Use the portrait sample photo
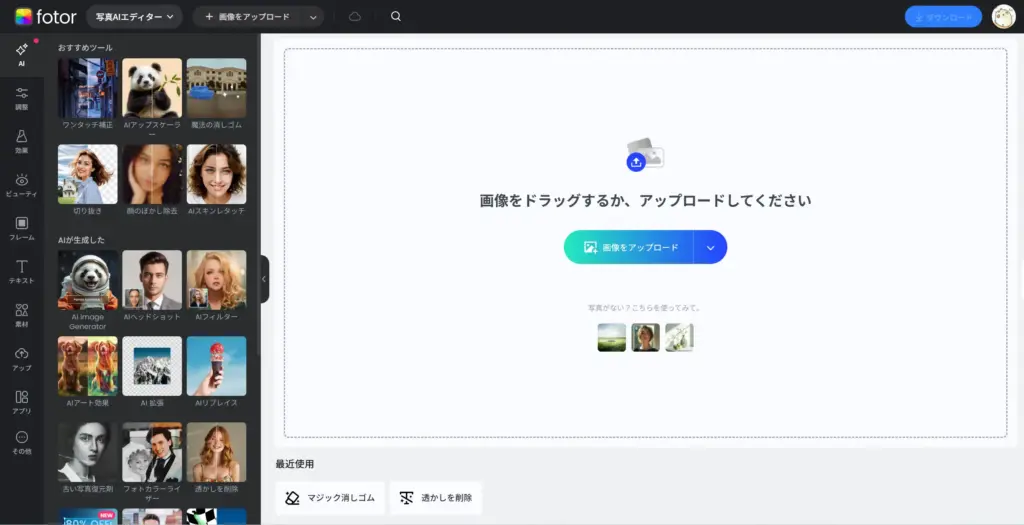Viewport: 1024px width, 525px height. [645, 338]
